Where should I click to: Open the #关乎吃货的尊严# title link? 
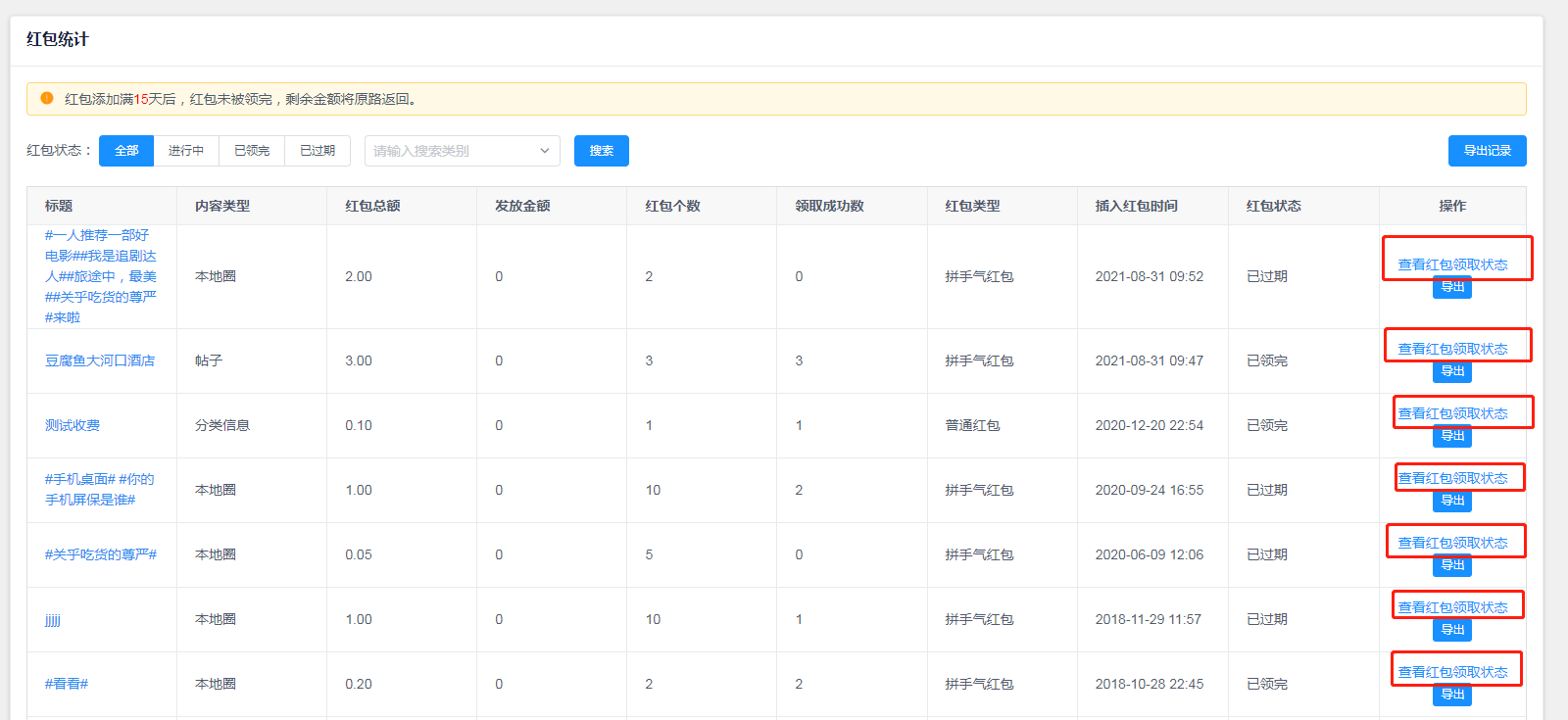(x=101, y=554)
